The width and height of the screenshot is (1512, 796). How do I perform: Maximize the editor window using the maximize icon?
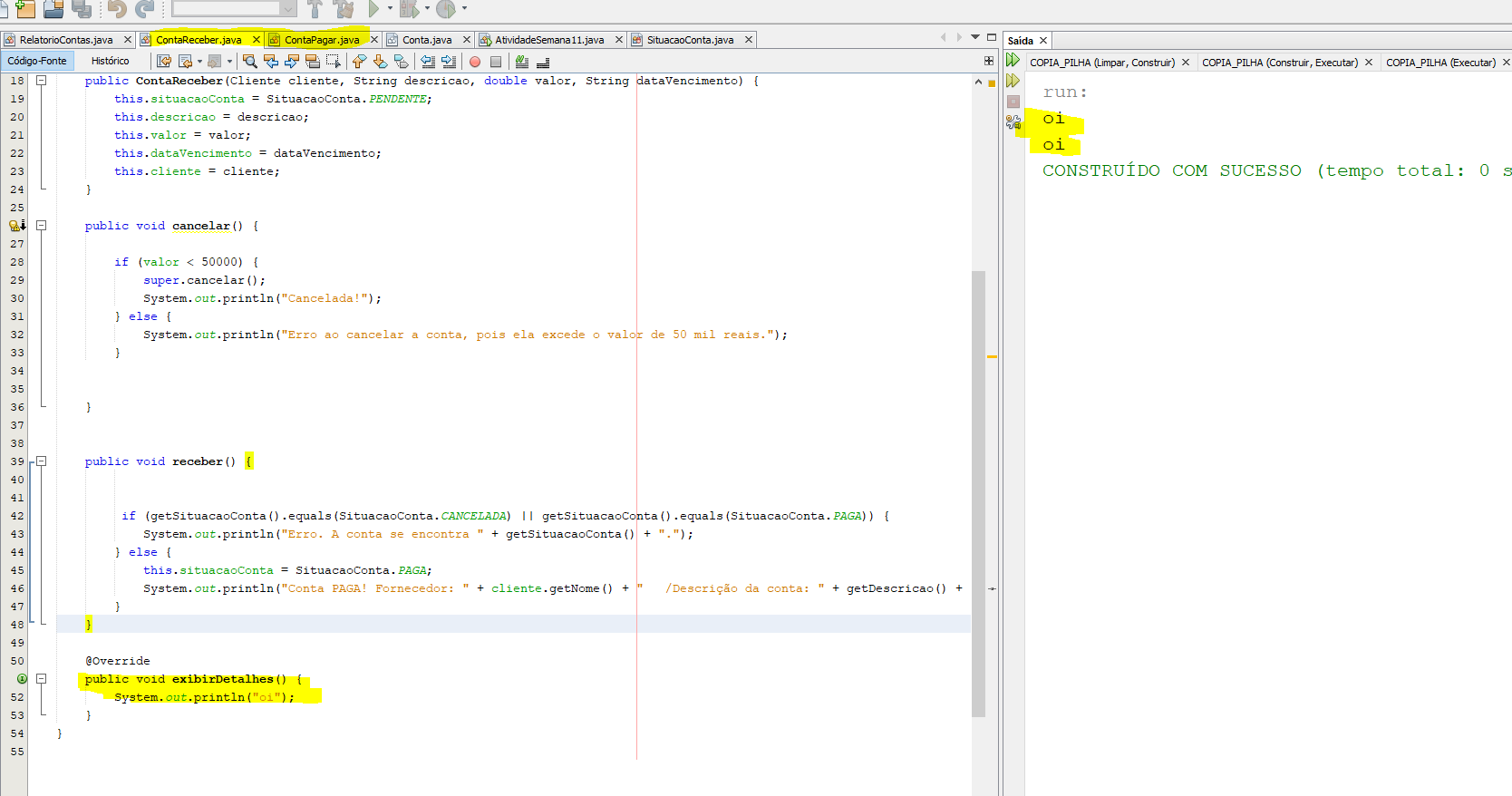992,37
